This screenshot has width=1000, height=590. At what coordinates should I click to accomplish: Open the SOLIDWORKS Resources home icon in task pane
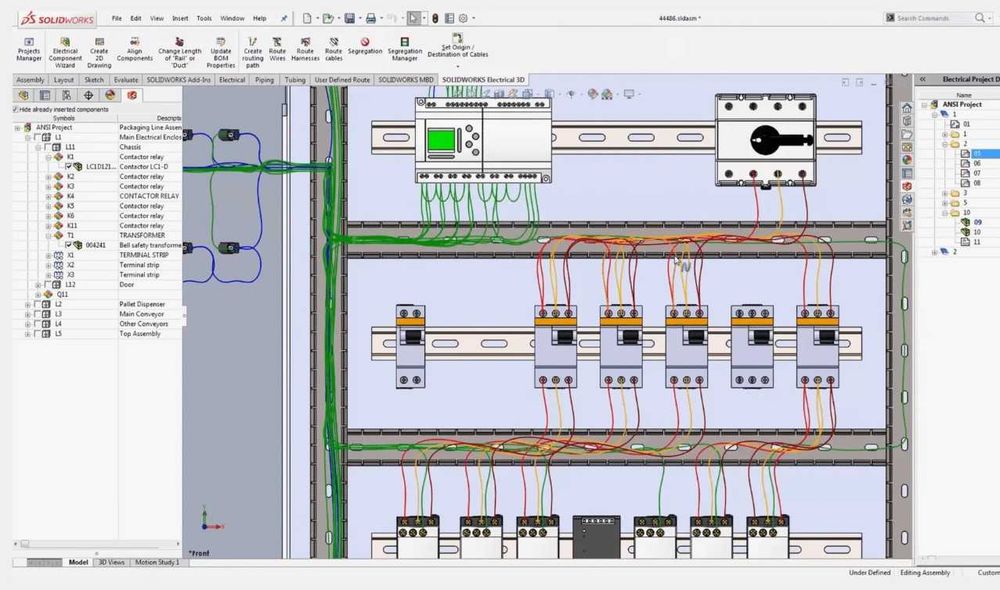pyautogui.click(x=907, y=108)
